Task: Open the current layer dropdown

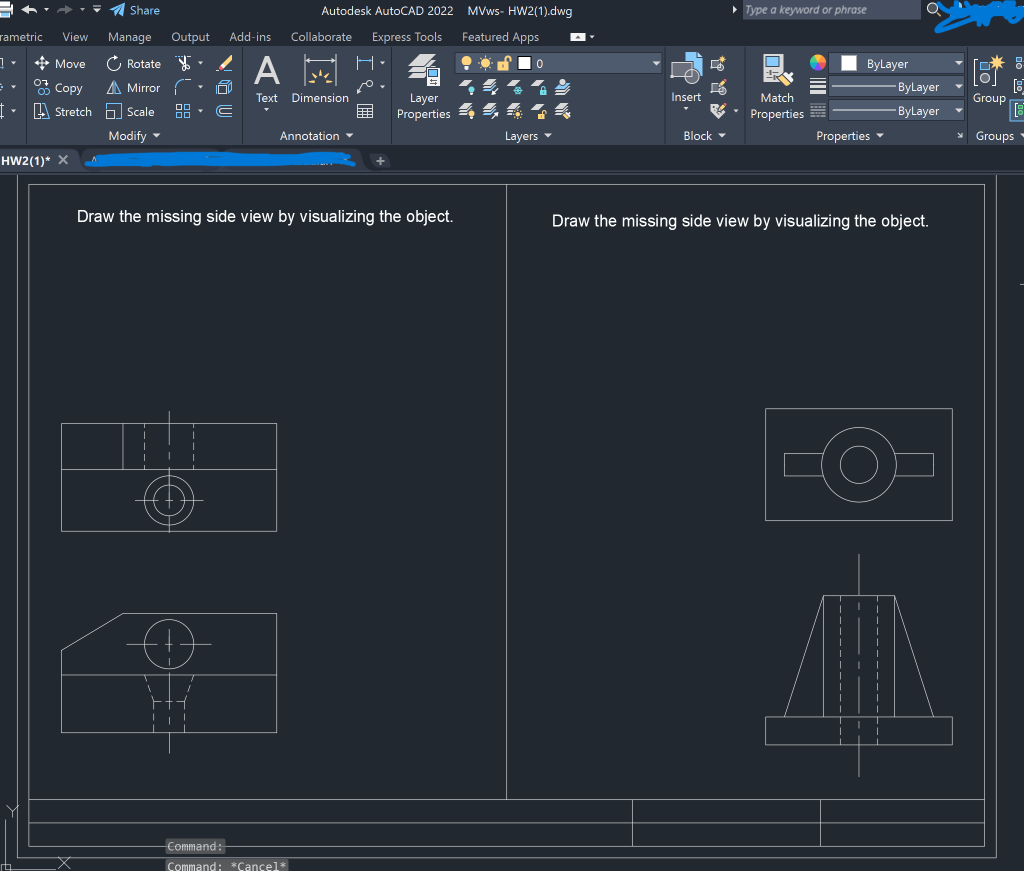Action: [x=656, y=64]
